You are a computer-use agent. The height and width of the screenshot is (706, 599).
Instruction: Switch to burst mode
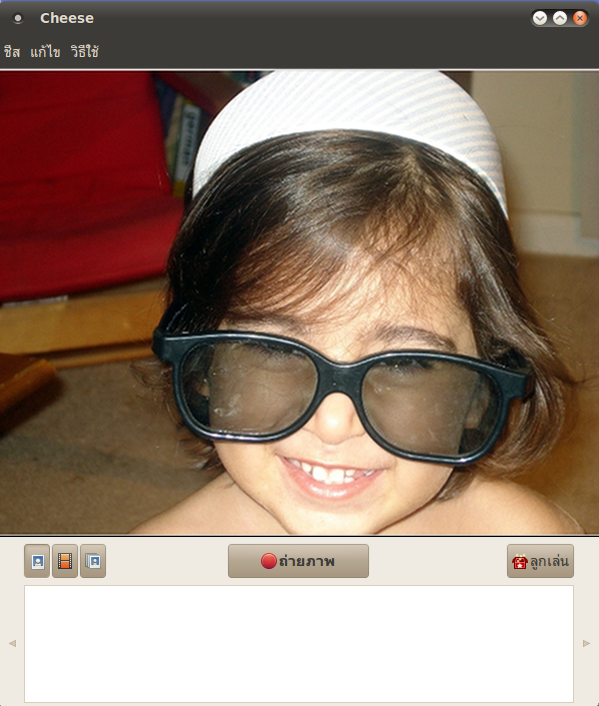(x=93, y=561)
